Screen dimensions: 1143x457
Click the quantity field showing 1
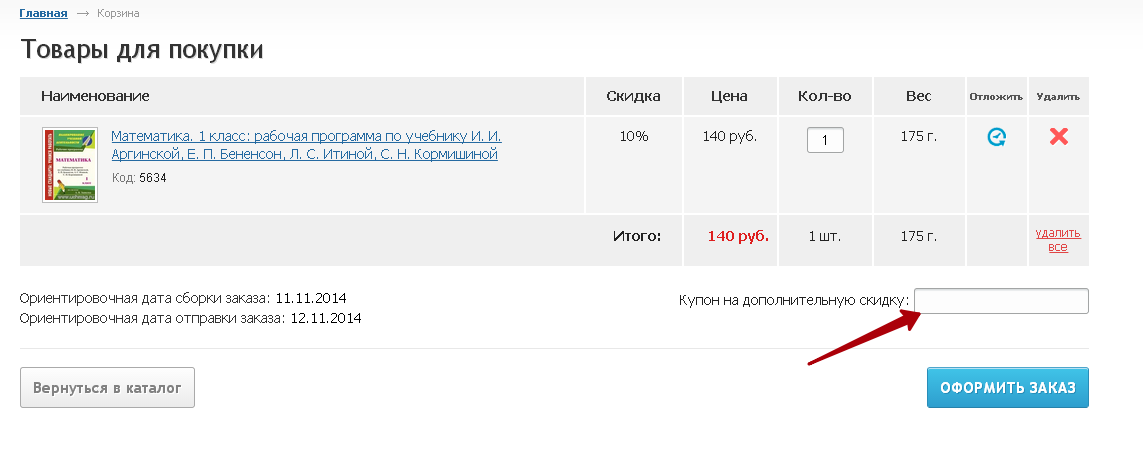pos(825,140)
